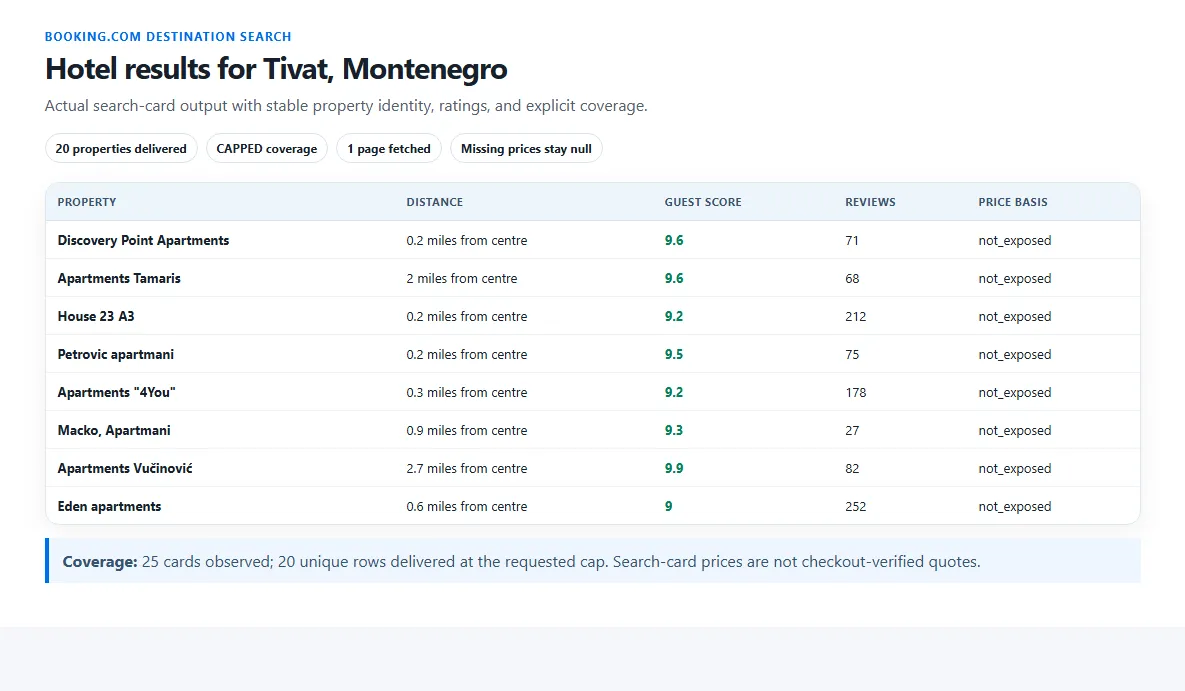1185x691 pixels.
Task: Click the 9.5 guest score
Action: point(673,354)
